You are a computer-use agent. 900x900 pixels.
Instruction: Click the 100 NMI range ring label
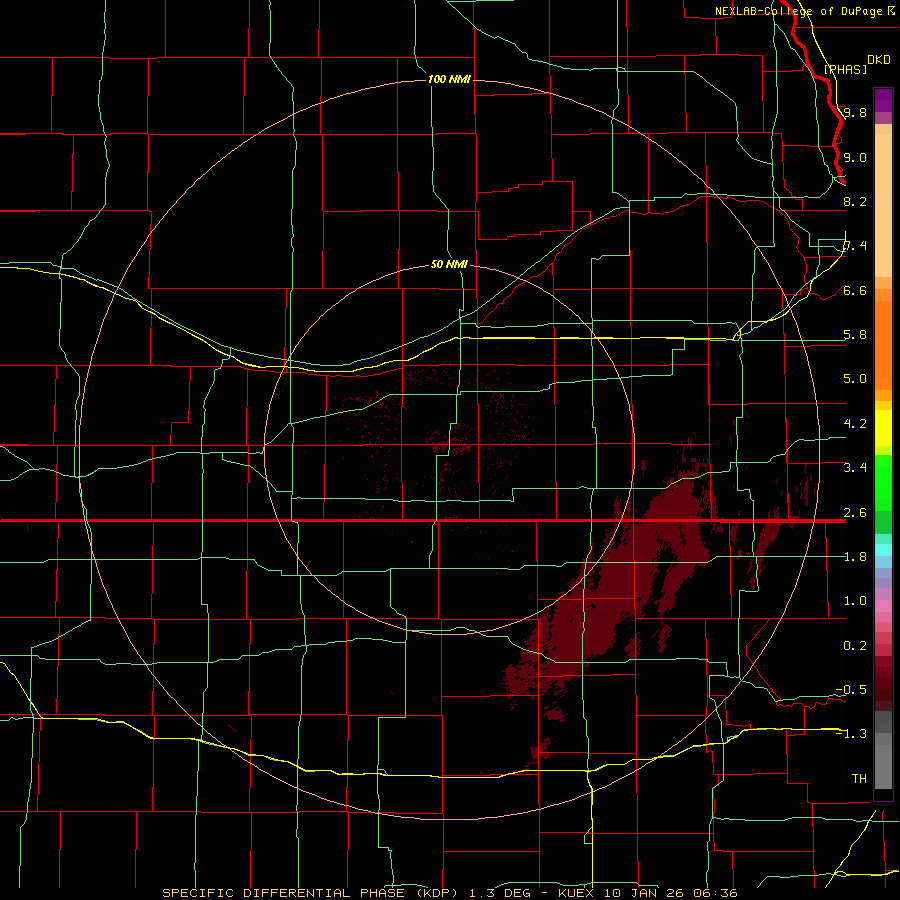pos(449,79)
